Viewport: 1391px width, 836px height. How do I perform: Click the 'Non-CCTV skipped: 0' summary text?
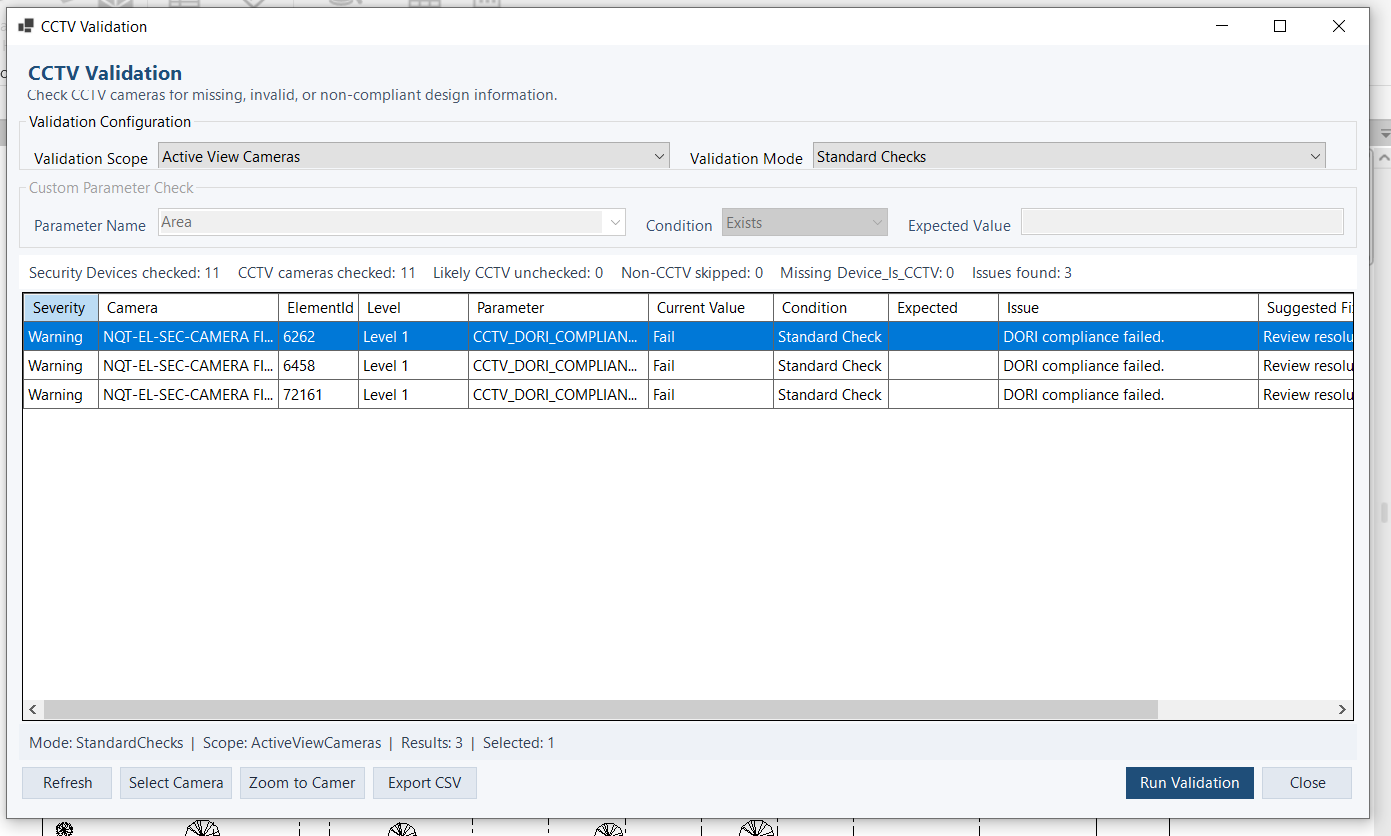click(x=692, y=273)
